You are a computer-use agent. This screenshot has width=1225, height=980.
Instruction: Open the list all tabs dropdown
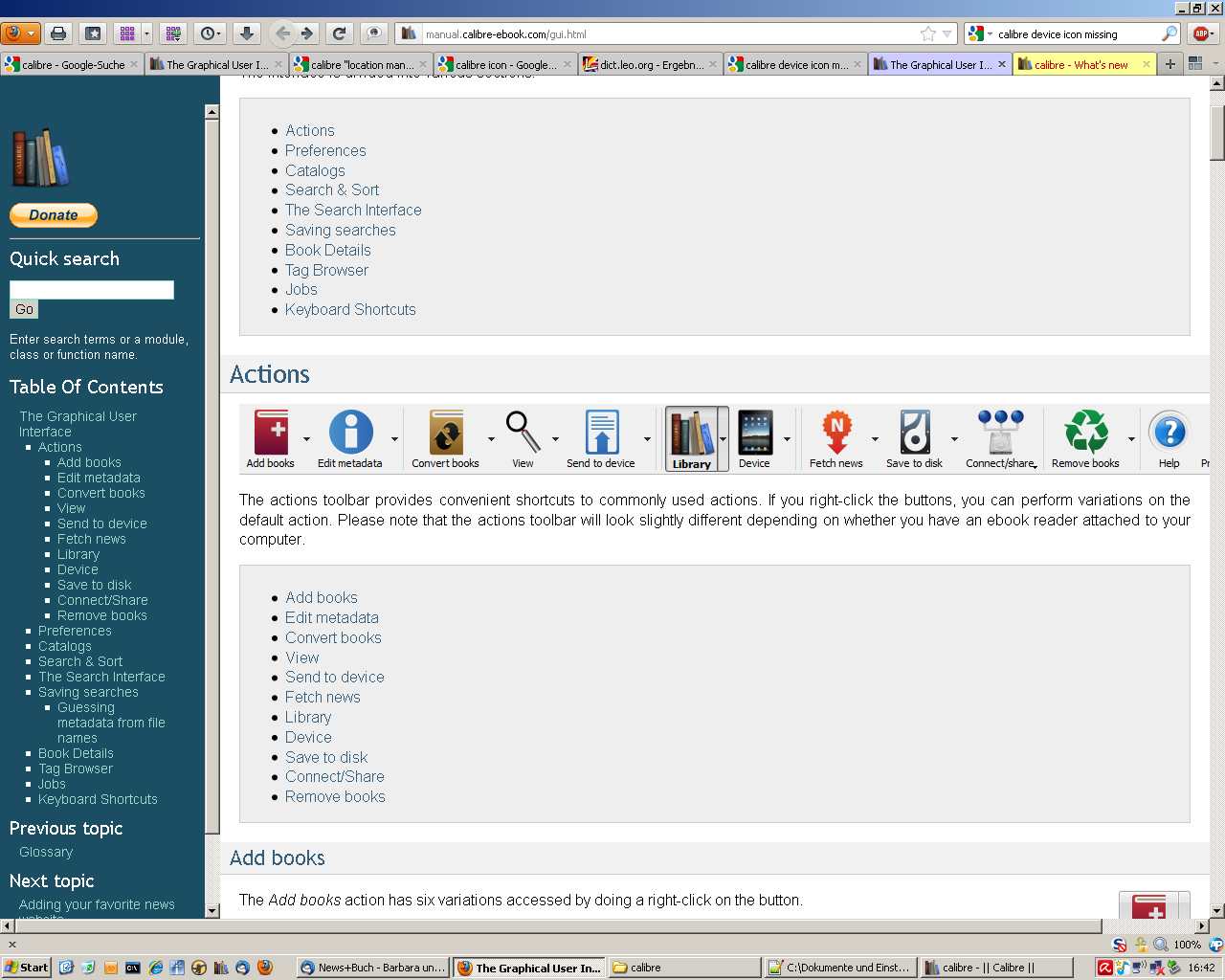[x=1215, y=63]
